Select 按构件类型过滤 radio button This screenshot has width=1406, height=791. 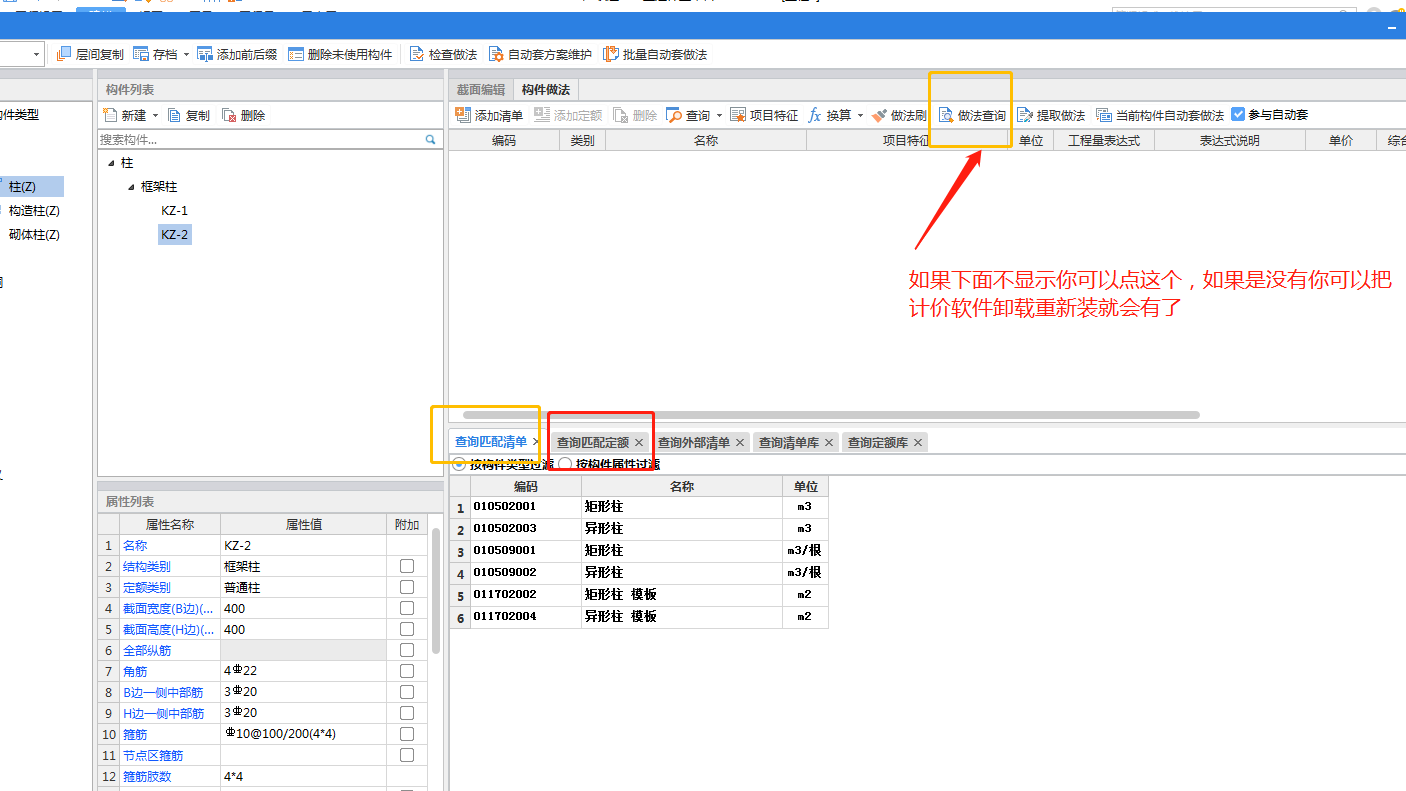click(459, 464)
